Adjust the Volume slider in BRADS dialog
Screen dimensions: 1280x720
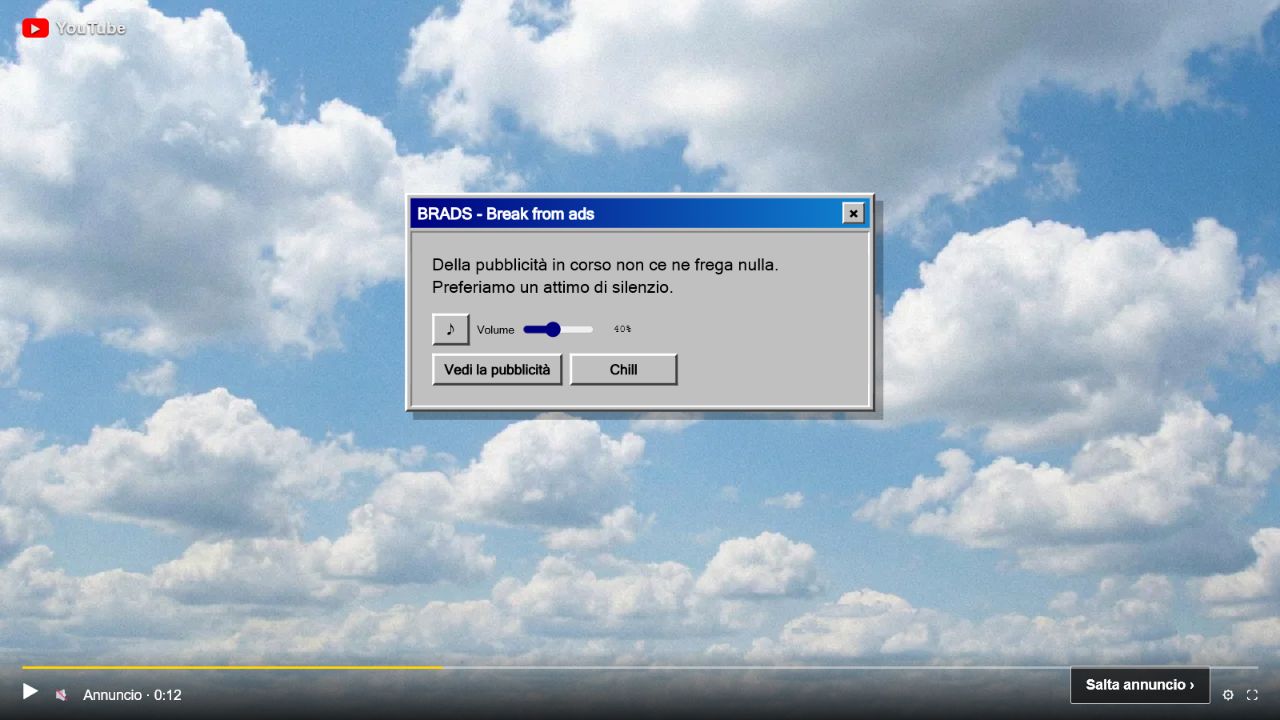[558, 329]
